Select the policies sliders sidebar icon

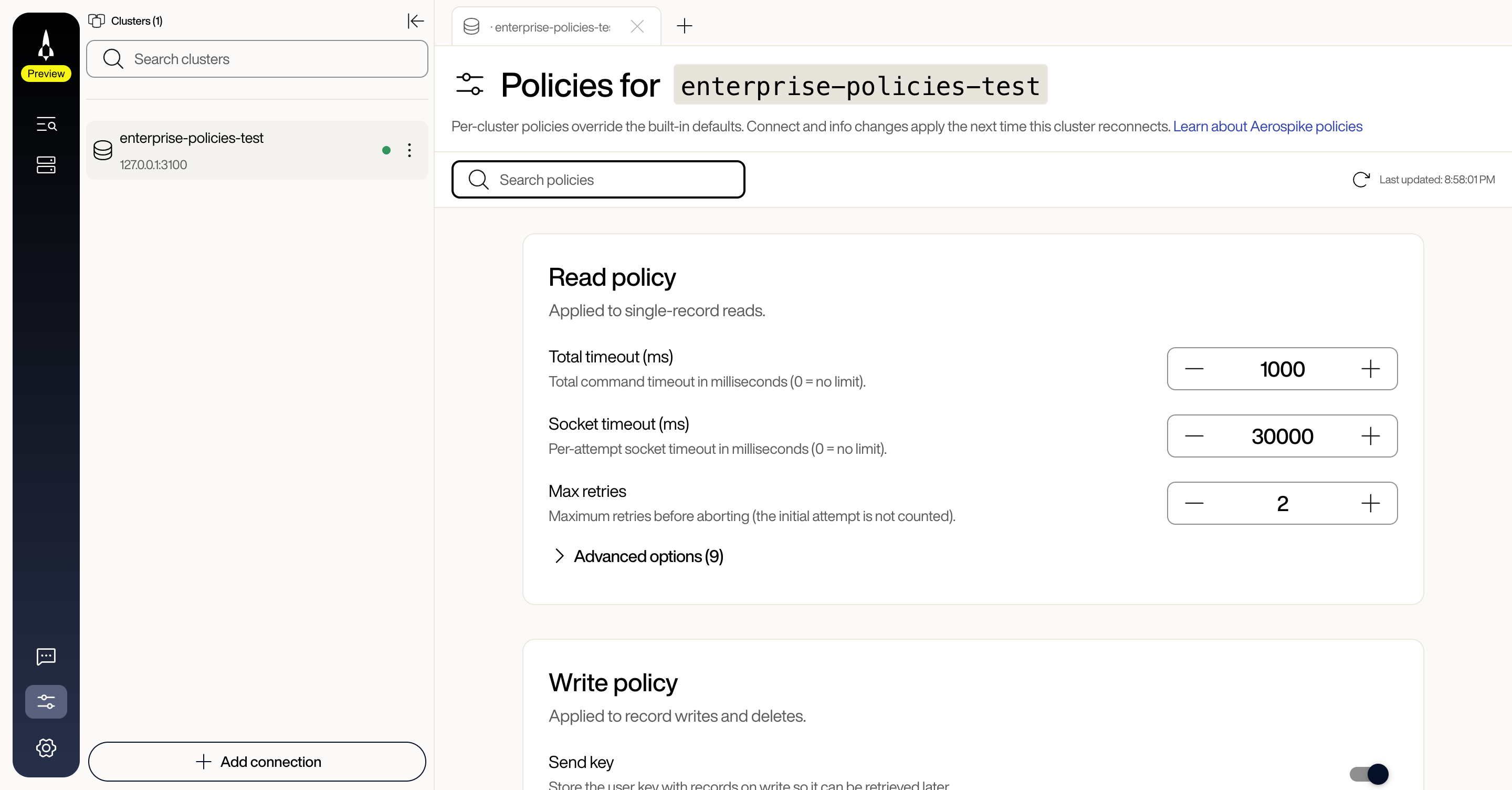tap(46, 701)
